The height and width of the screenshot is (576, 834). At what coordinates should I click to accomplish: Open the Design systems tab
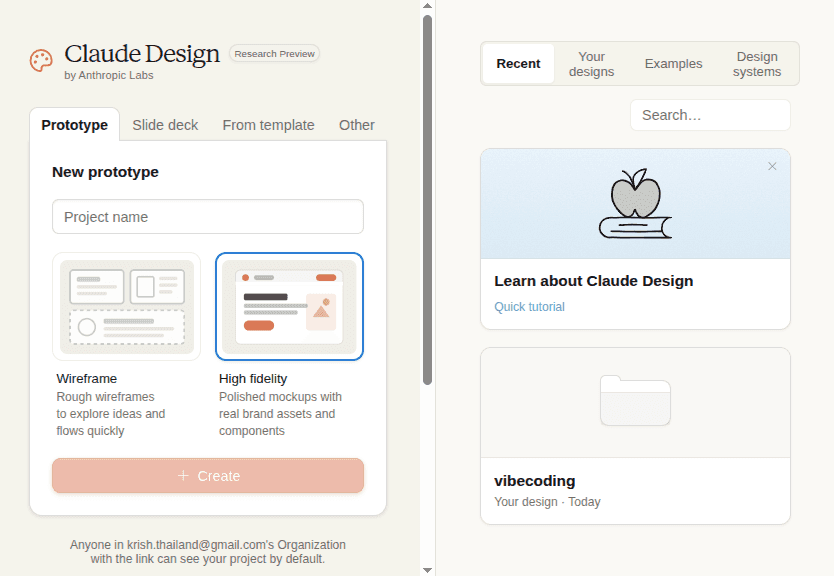(756, 64)
